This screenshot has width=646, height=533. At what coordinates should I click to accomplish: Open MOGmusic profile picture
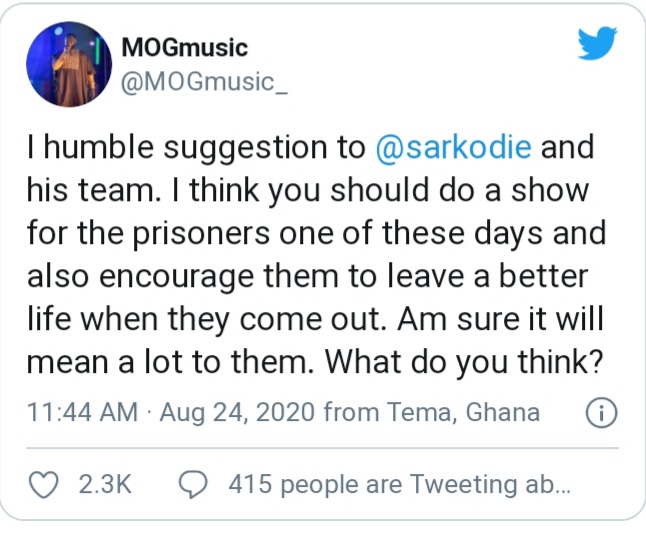click(x=66, y=65)
